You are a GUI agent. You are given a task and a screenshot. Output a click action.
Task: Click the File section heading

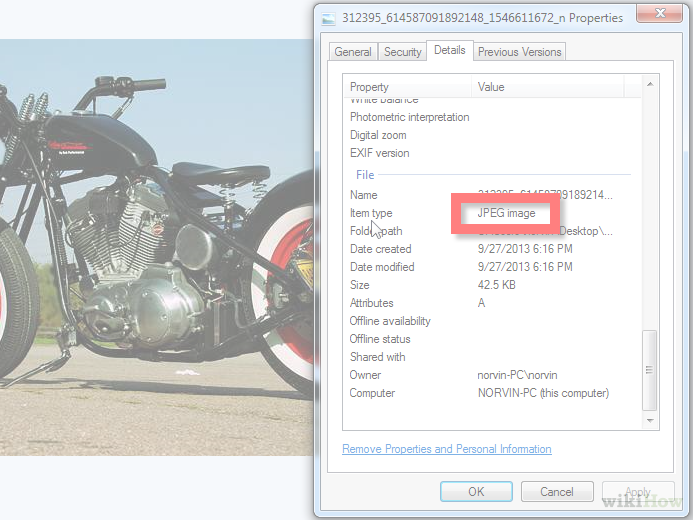365,175
